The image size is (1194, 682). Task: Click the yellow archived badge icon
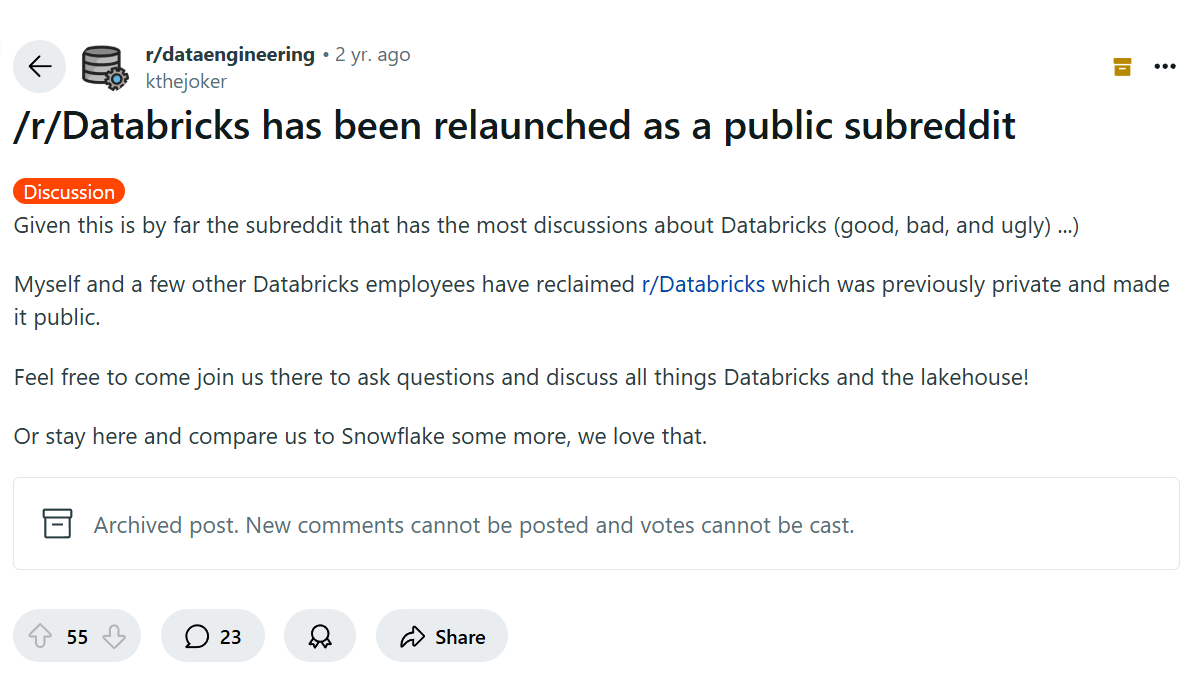click(x=1121, y=66)
